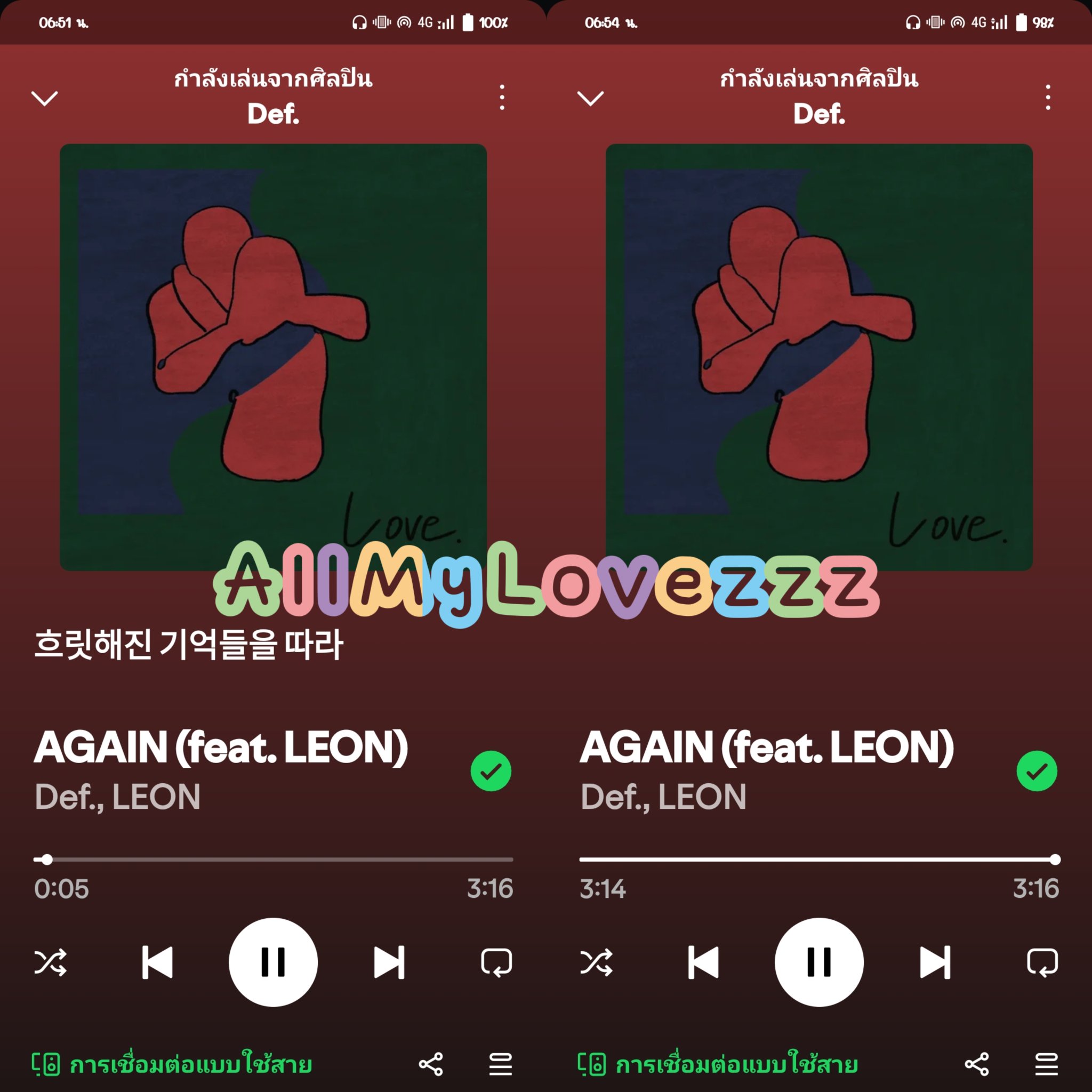Screen dimensions: 1092x1092
Task: Go to previous track in right player
Action: pos(703,962)
